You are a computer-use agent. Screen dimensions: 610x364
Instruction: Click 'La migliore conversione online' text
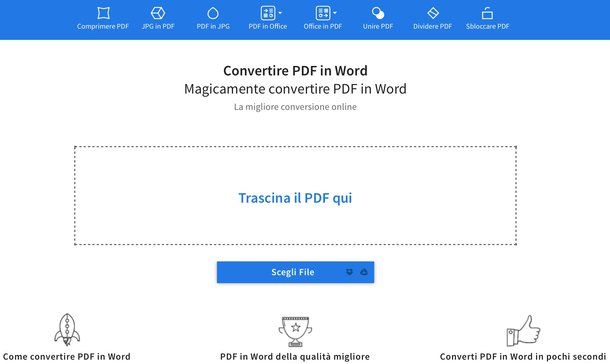pos(295,107)
